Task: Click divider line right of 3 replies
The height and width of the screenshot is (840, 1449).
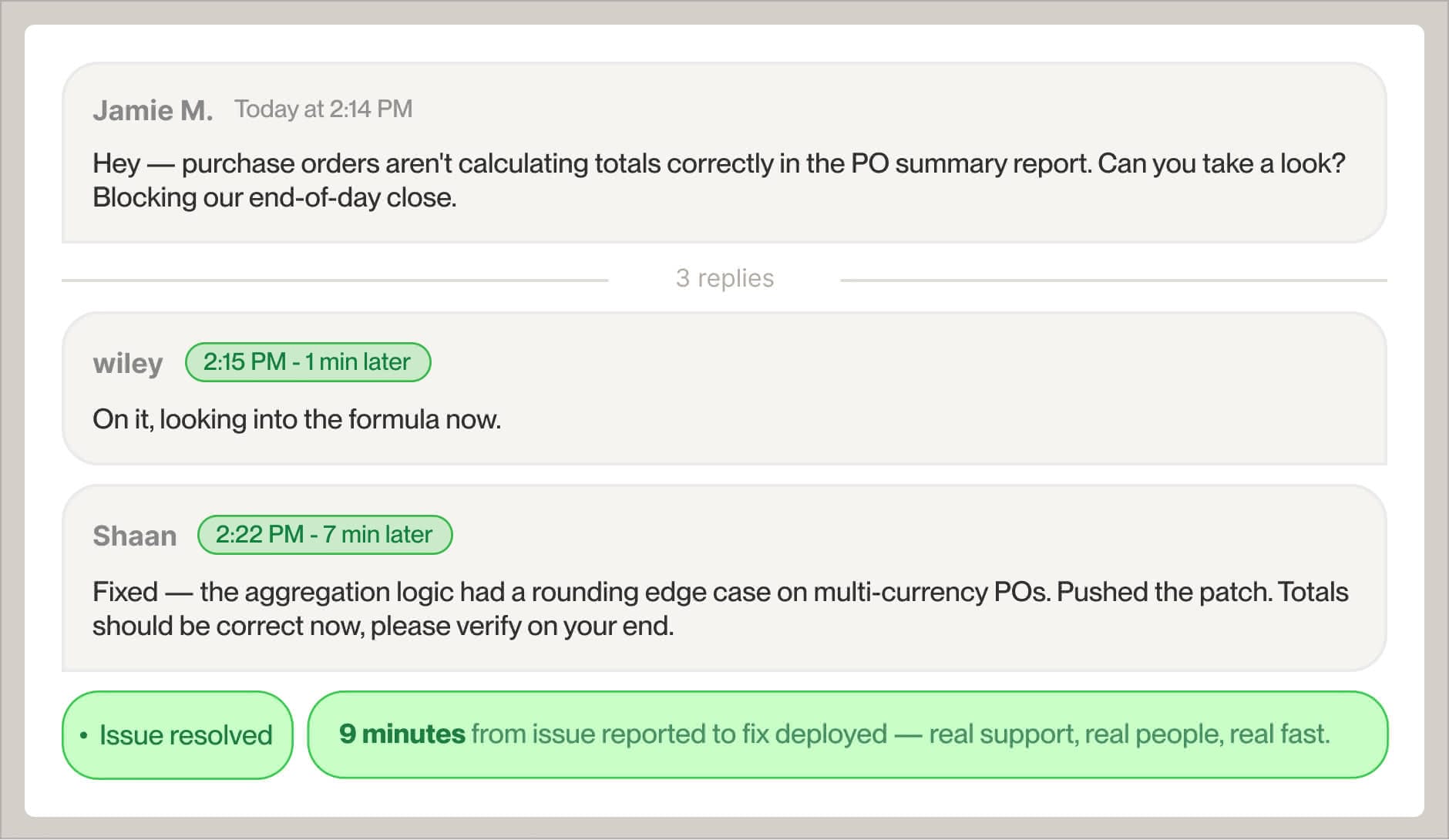Action: pyautogui.click(x=1113, y=280)
